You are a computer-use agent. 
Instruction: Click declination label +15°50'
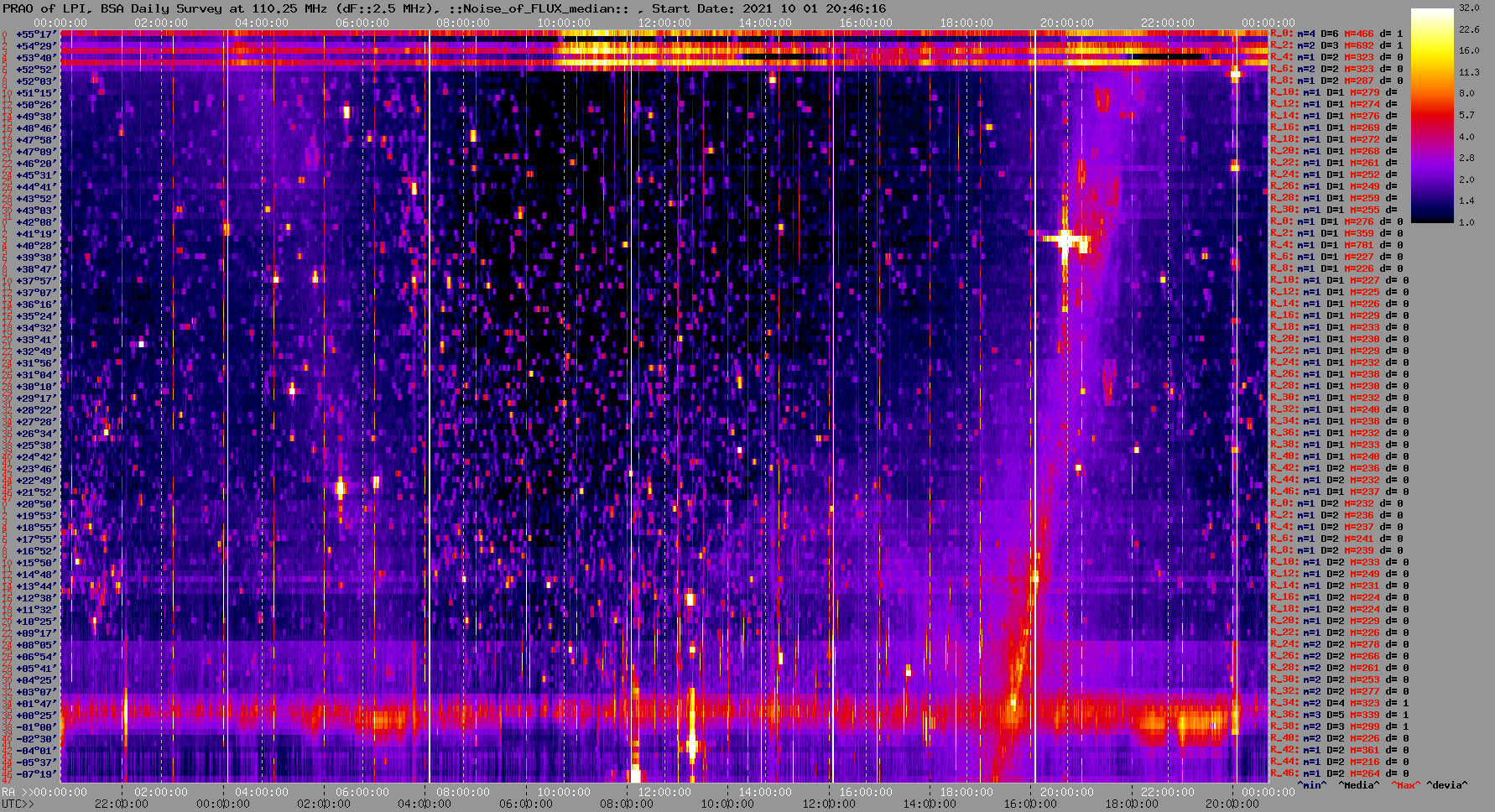click(x=35, y=563)
